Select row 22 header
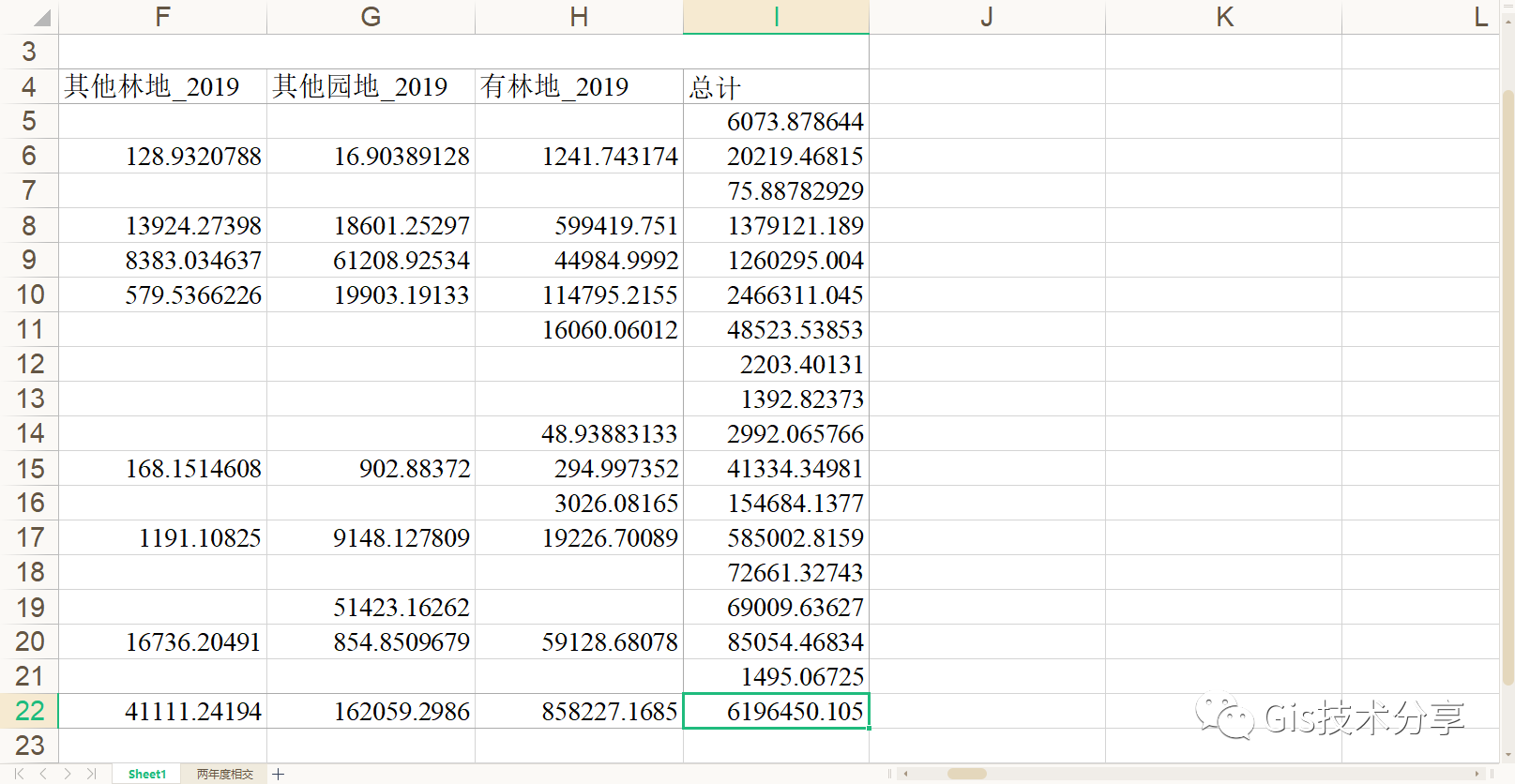The width and height of the screenshot is (1515, 784). (29, 711)
